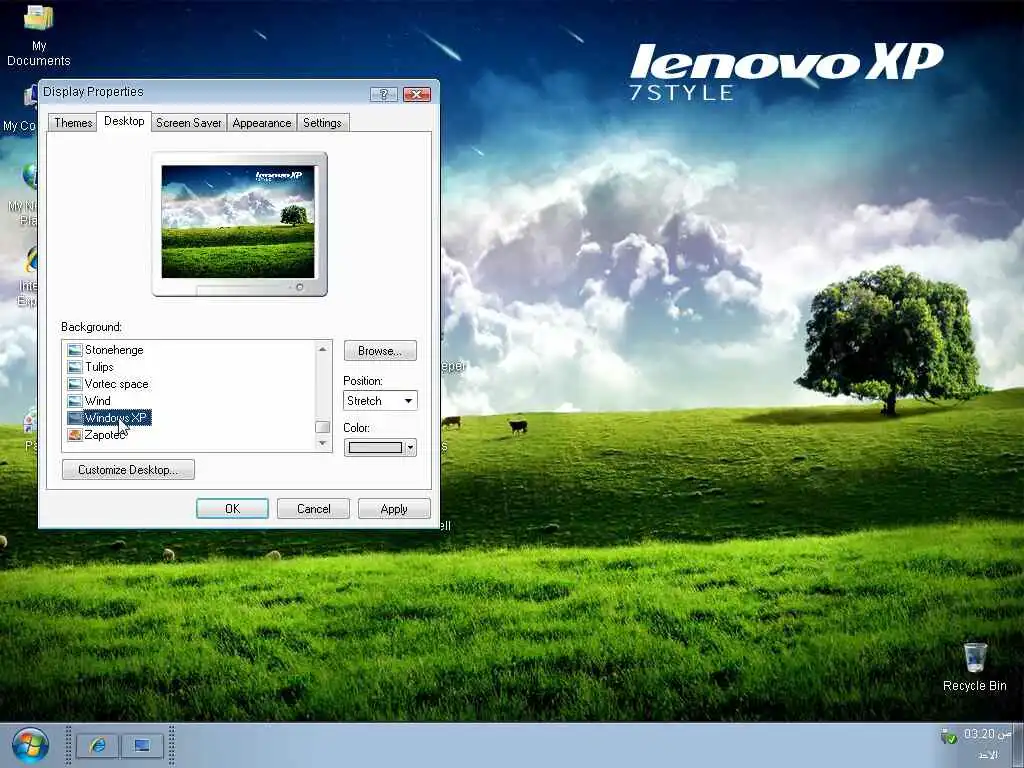Click the Tulips wallpaper icon
Viewport: 1024px width, 768px height.
(75, 367)
